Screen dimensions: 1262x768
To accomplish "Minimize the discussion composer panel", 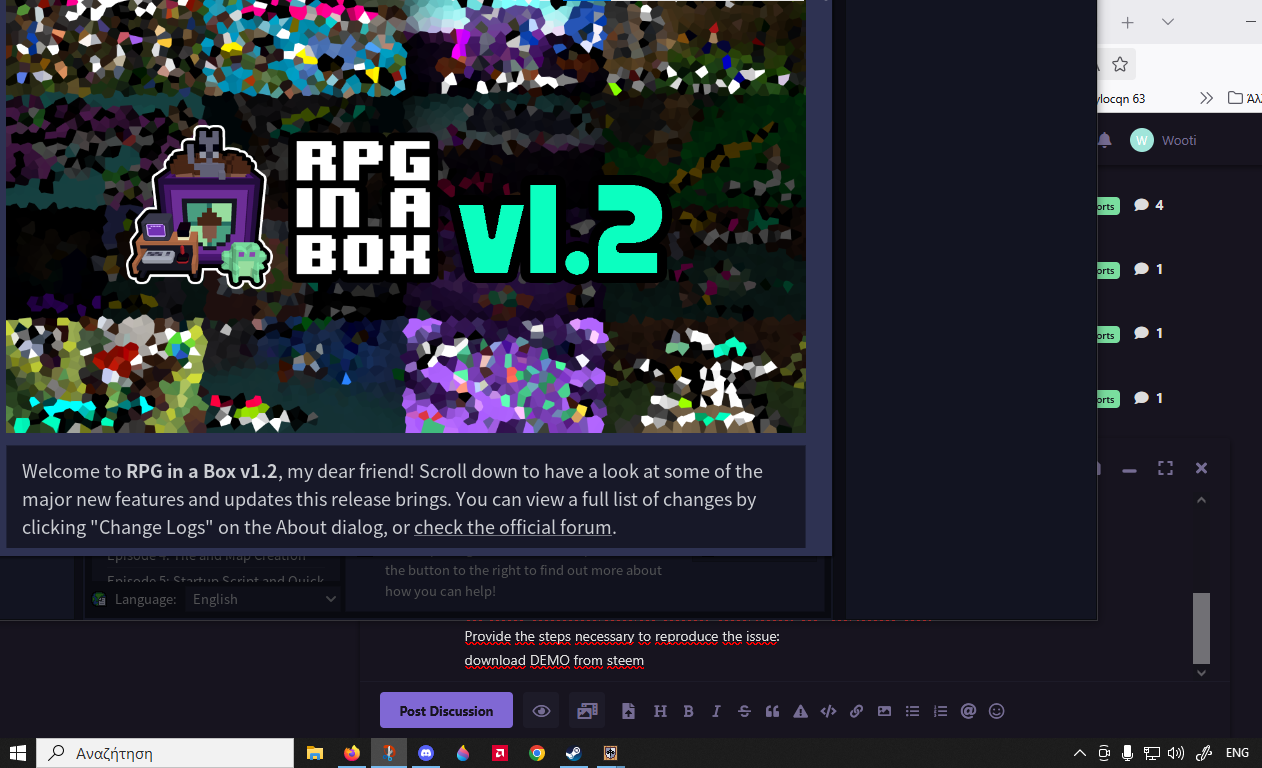I will (1129, 469).
